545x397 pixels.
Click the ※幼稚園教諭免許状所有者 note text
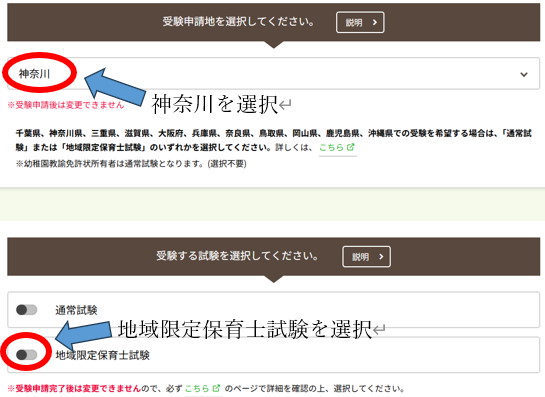(x=131, y=163)
